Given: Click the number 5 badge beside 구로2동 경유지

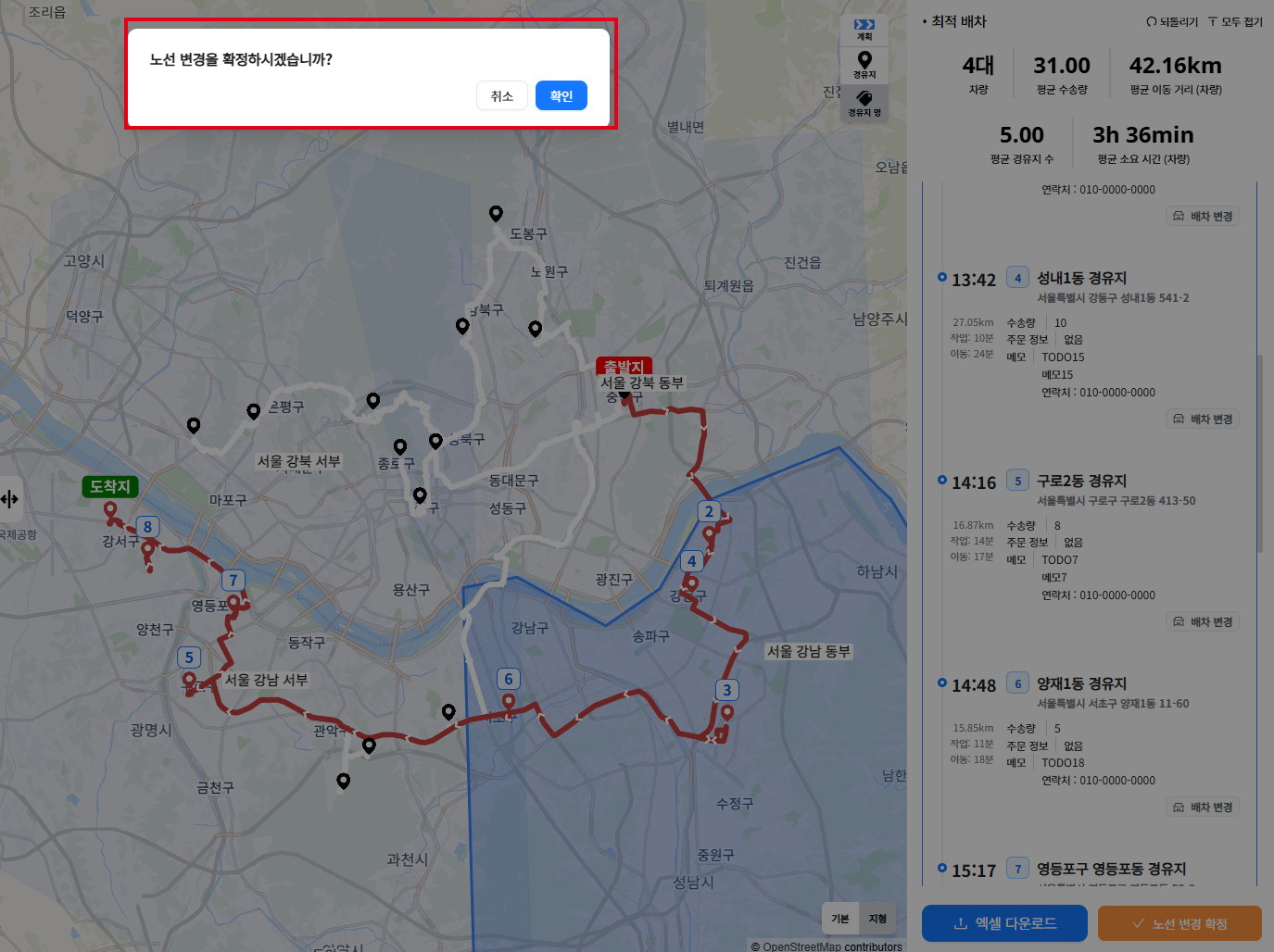Looking at the screenshot, I should tap(1017, 481).
